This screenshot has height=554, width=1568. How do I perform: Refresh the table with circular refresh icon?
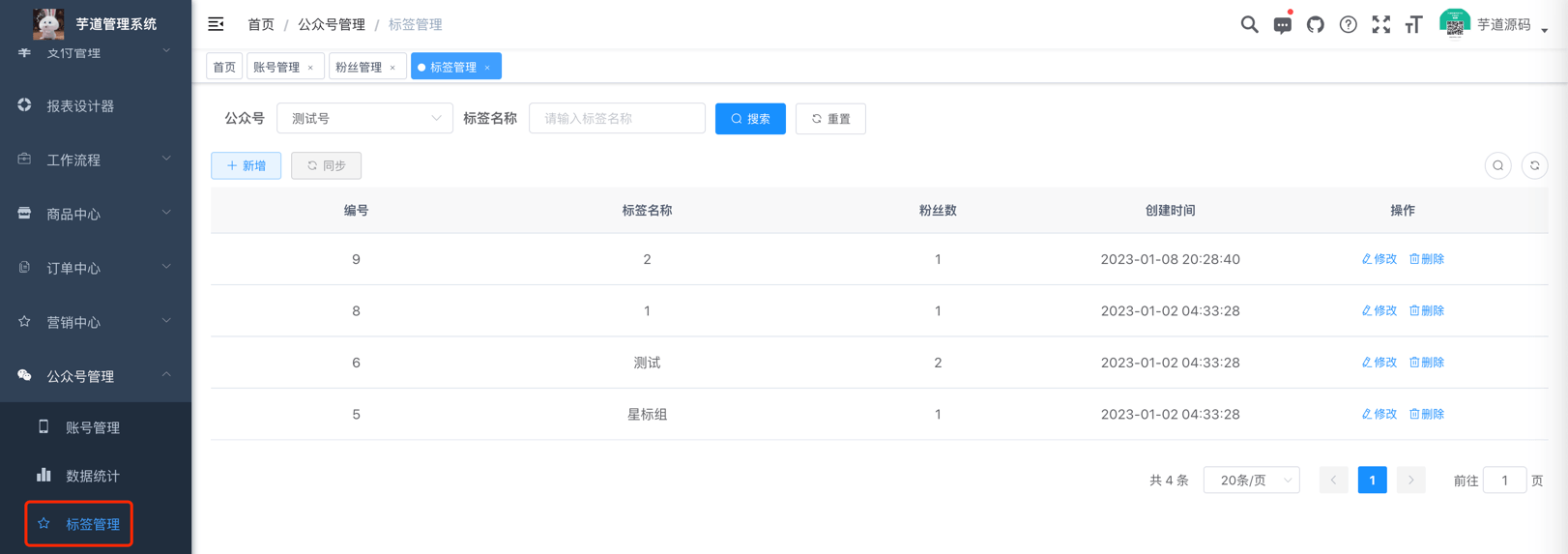pyautogui.click(x=1534, y=166)
